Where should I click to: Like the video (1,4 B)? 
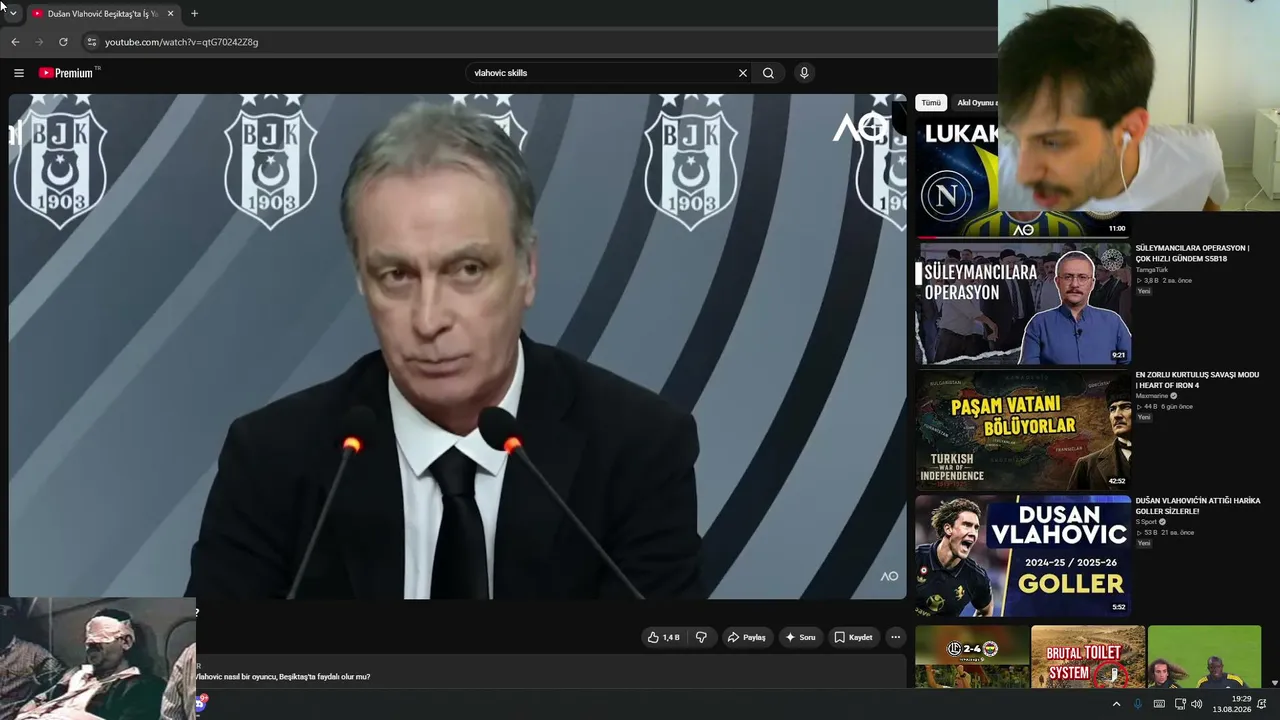tap(663, 637)
